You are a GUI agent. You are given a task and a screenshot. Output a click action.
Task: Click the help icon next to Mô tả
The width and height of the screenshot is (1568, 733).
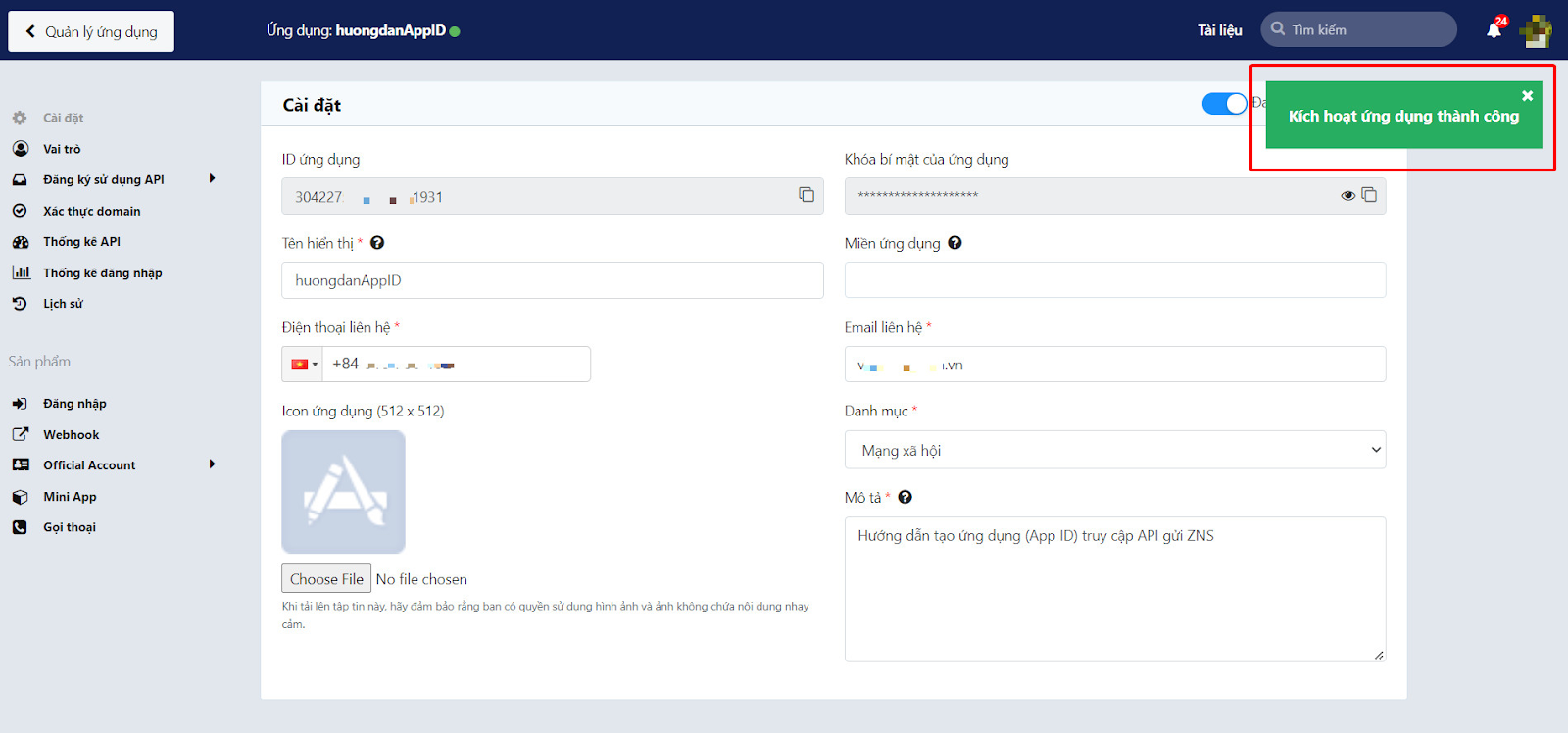point(906,497)
